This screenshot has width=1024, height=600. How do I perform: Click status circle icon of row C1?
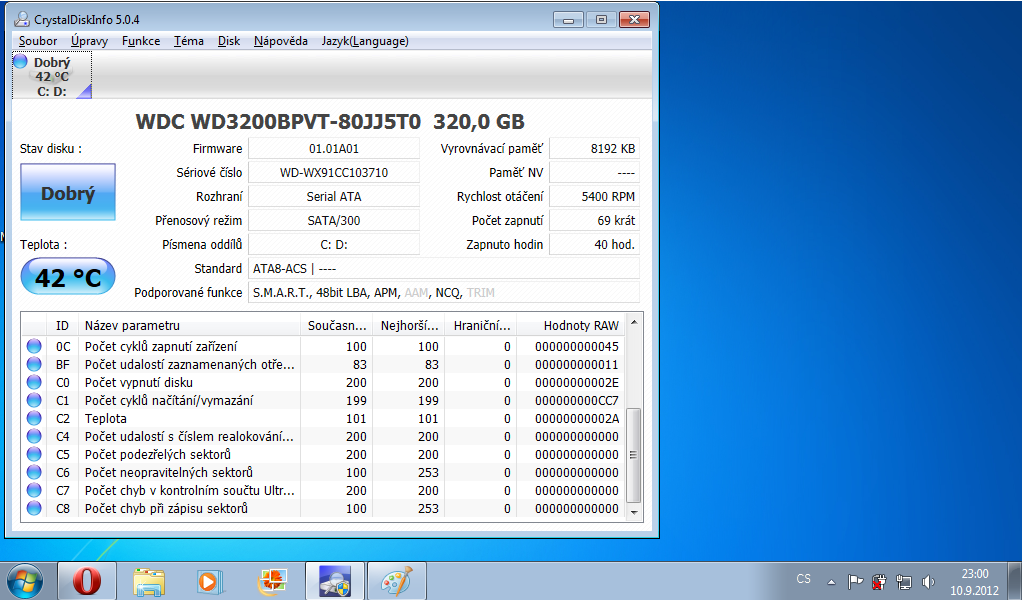[x=34, y=400]
